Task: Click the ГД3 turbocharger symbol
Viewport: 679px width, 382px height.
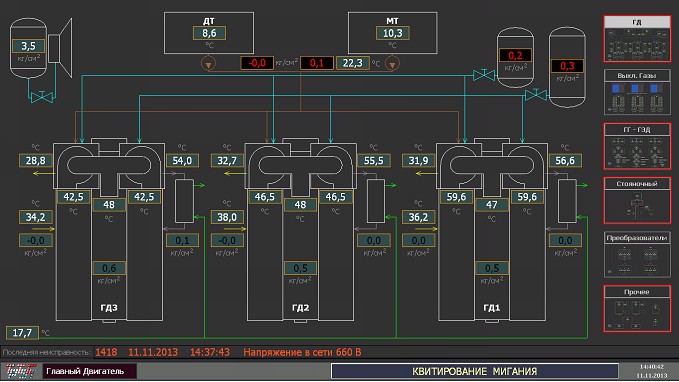Action: pos(109,166)
